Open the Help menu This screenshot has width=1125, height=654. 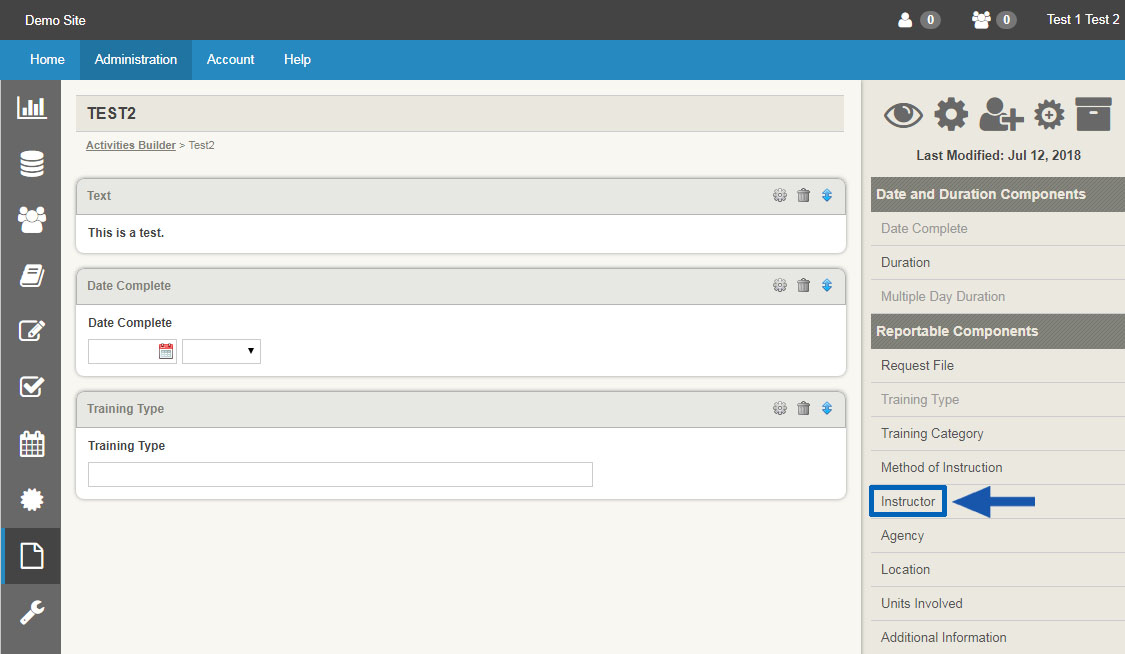[297, 60]
